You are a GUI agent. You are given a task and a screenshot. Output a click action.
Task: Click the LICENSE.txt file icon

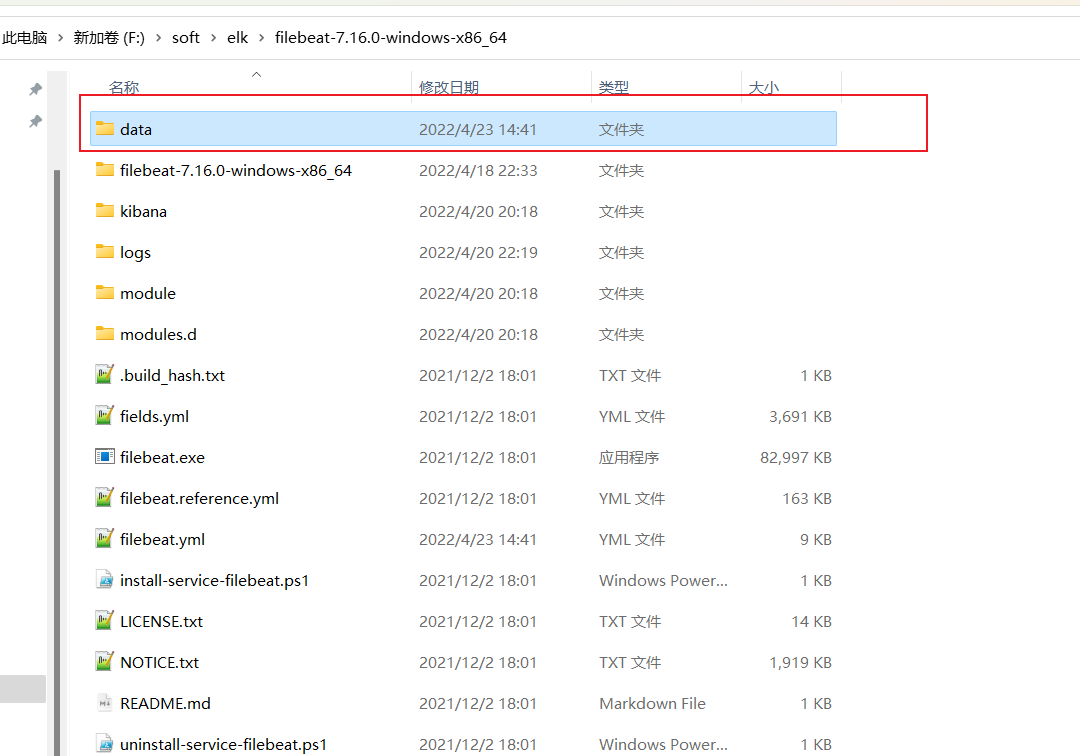(x=104, y=620)
